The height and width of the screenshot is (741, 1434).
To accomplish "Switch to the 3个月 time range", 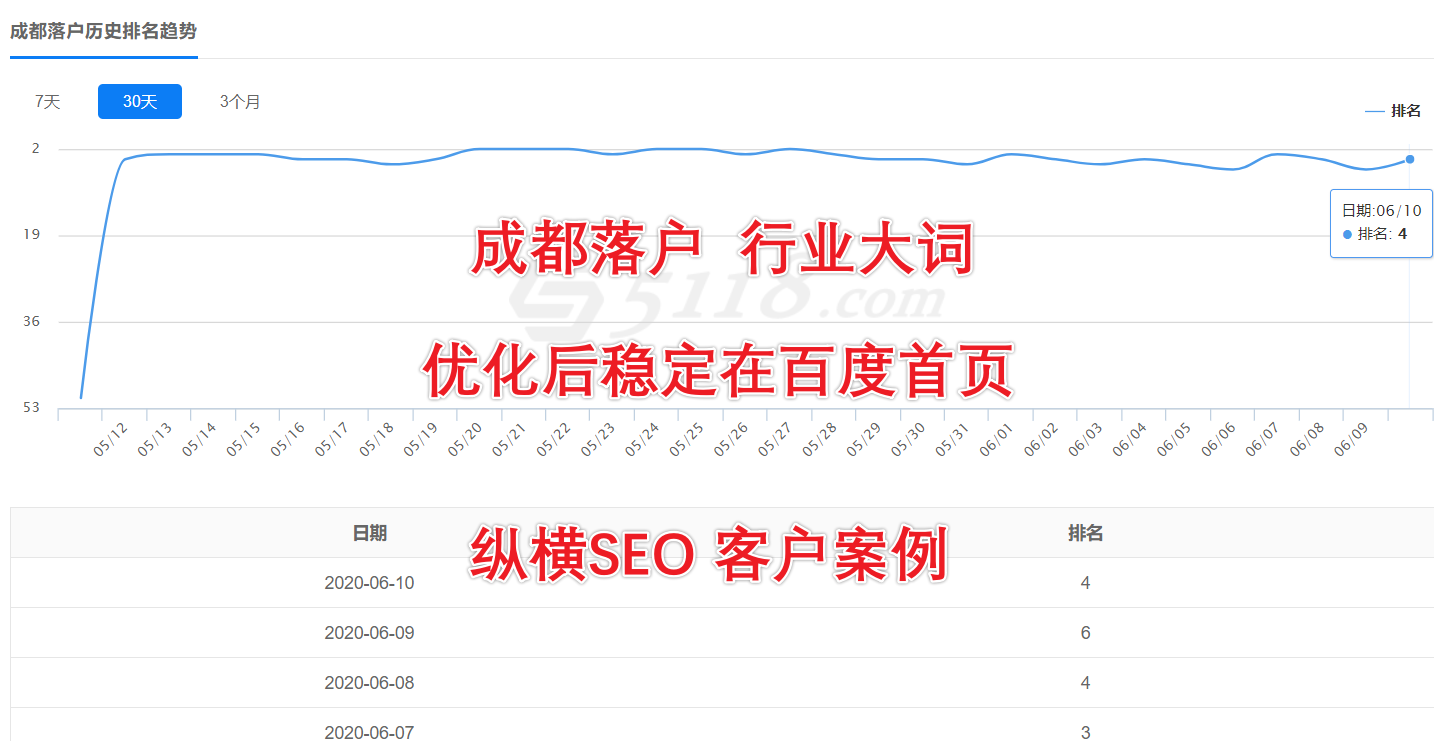I will [x=240, y=102].
